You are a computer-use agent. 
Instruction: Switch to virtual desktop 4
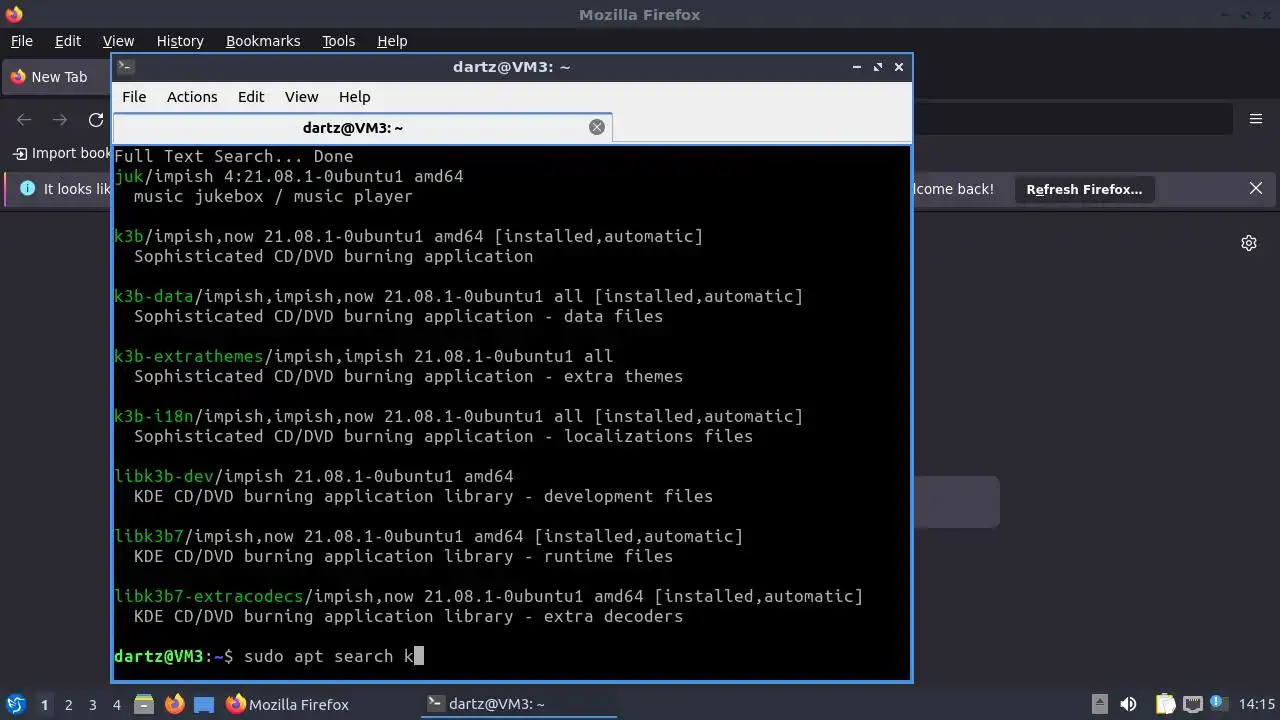[116, 704]
